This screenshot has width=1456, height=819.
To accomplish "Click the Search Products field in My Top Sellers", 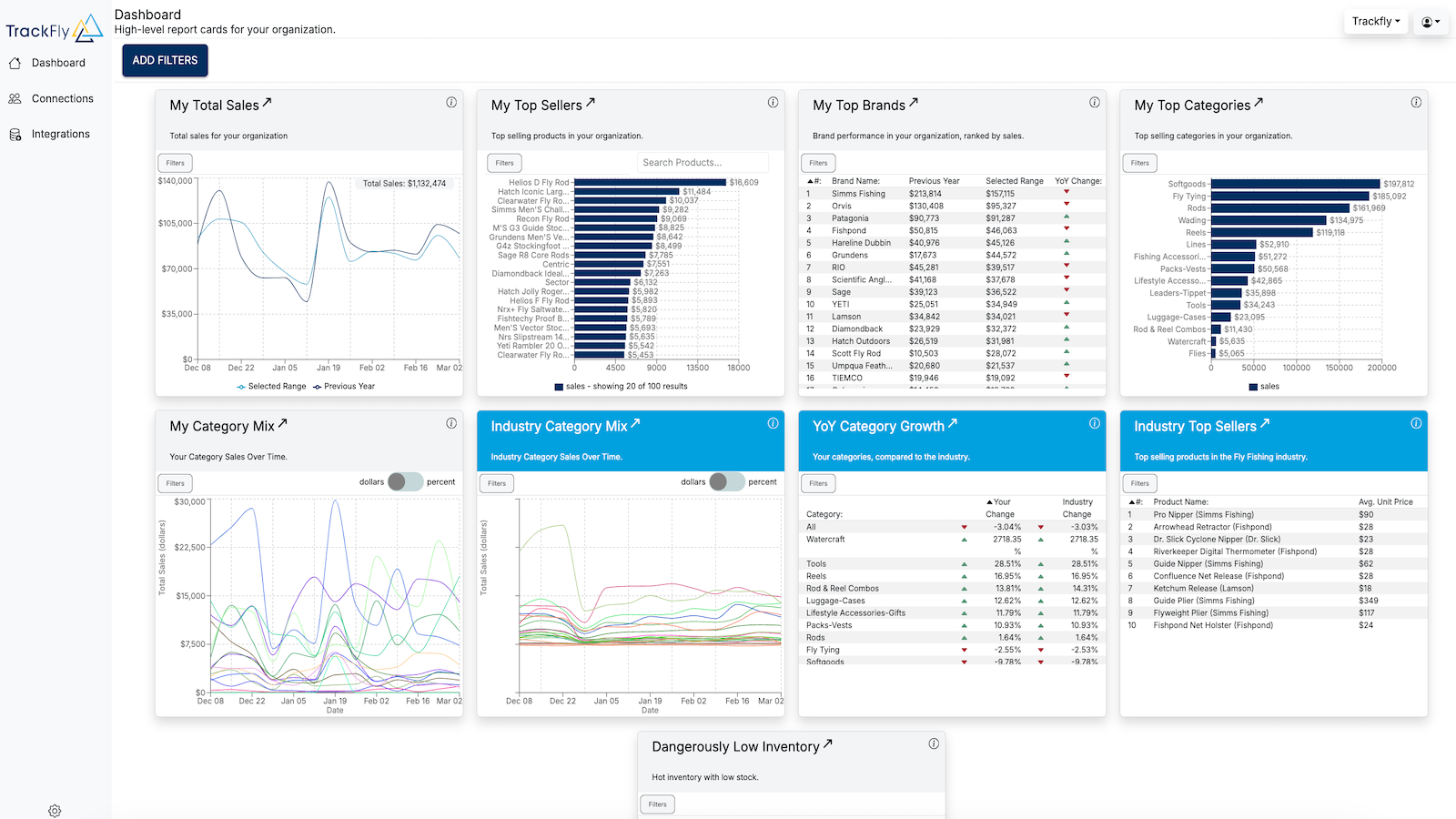I will [701, 162].
